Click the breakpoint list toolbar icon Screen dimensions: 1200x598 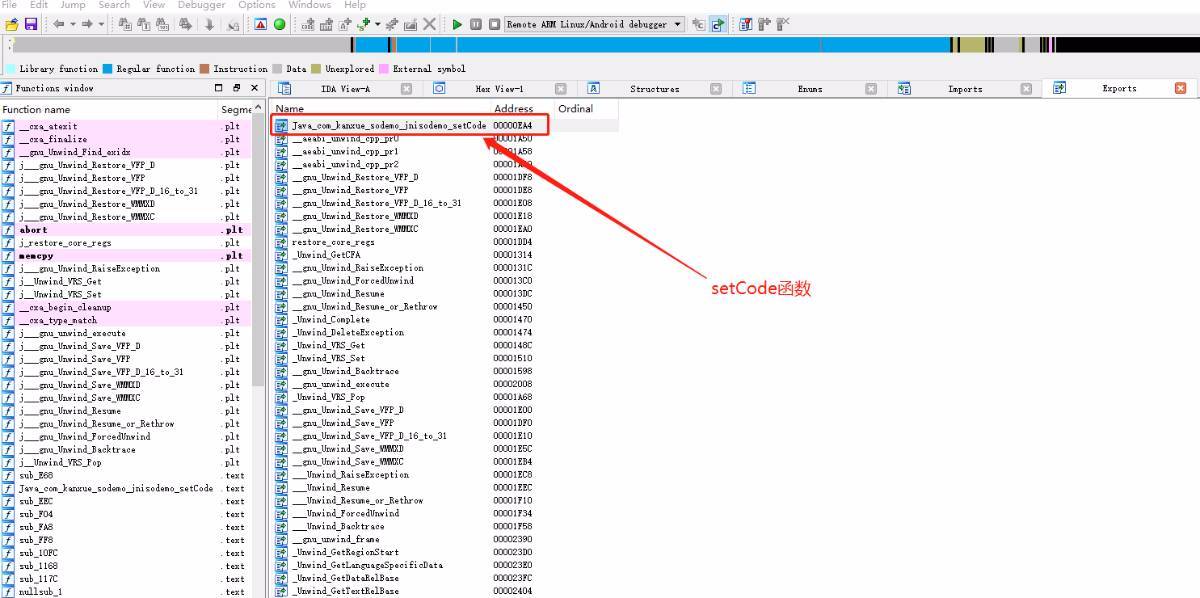745,24
